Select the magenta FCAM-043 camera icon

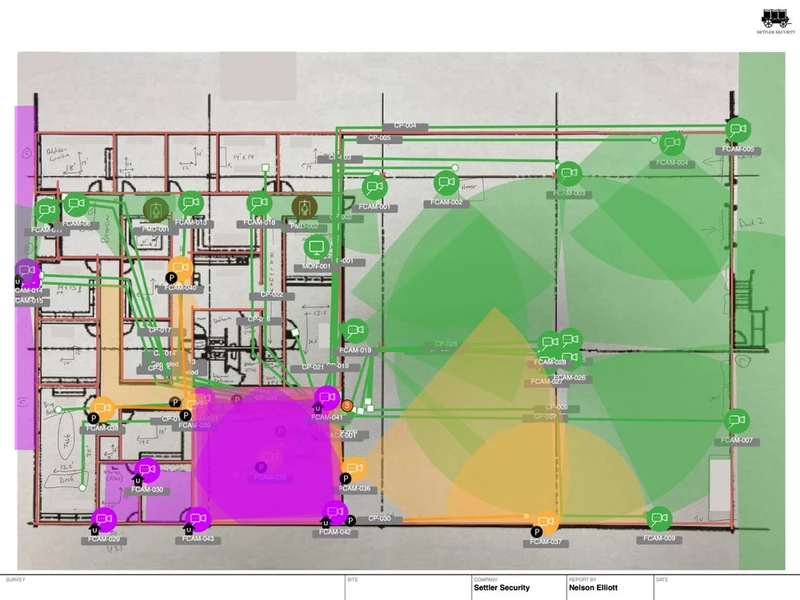(x=198, y=520)
